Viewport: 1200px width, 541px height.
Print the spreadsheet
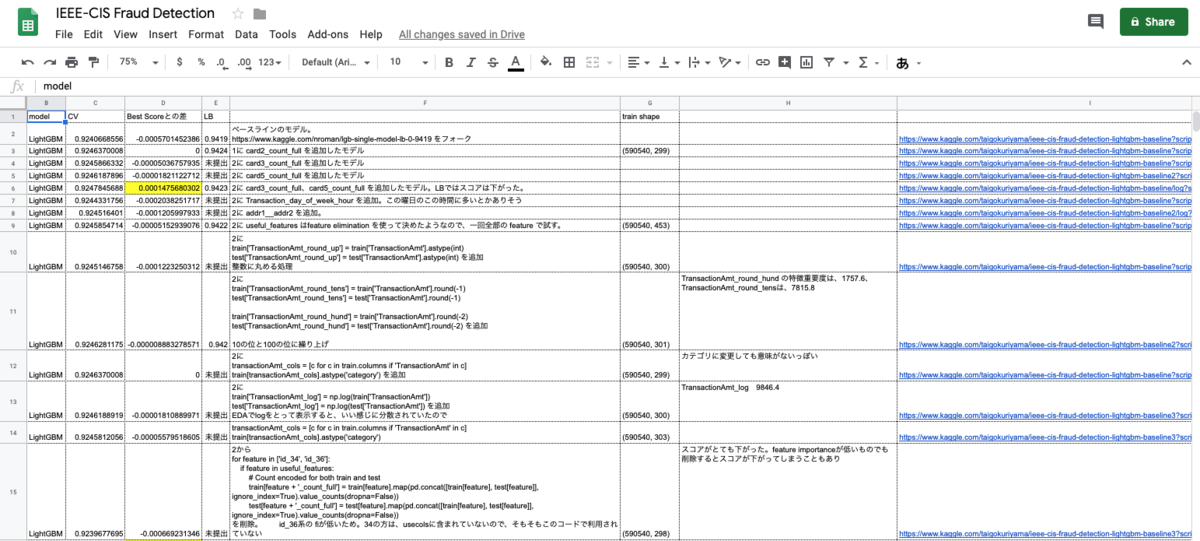coord(72,62)
